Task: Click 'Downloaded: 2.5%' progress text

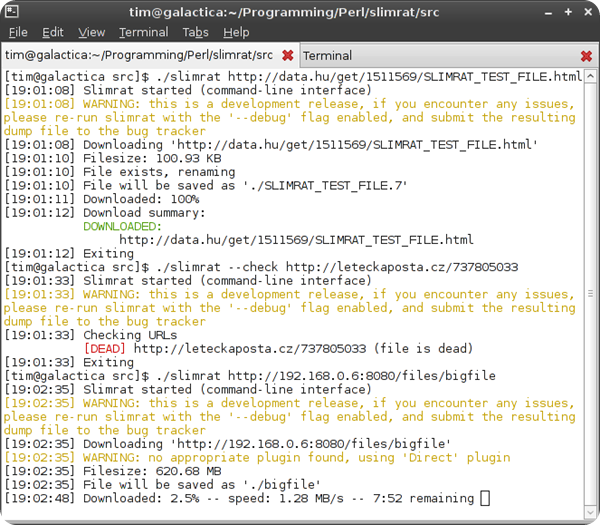Action: tap(141, 498)
